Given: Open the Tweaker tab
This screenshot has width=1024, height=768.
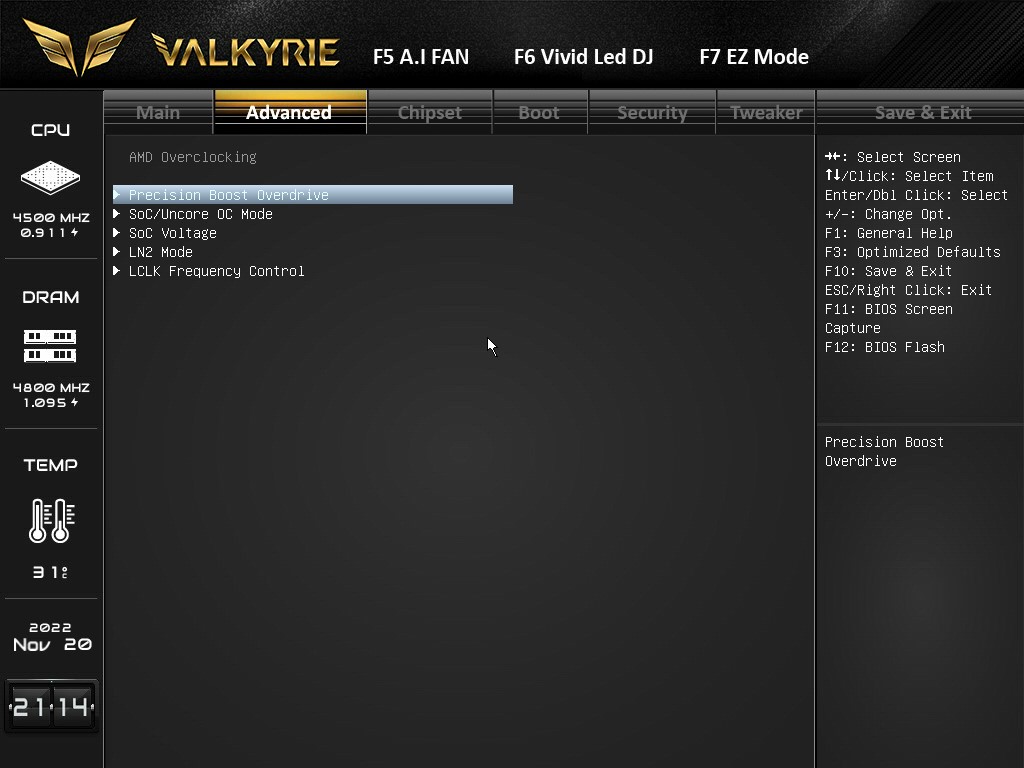Looking at the screenshot, I should (x=765, y=112).
